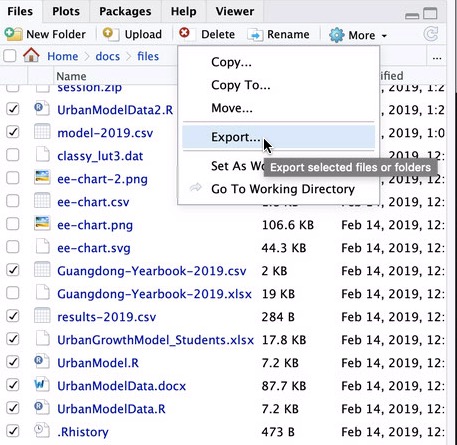
Task: Open the More gear dropdown
Action: tap(358, 35)
